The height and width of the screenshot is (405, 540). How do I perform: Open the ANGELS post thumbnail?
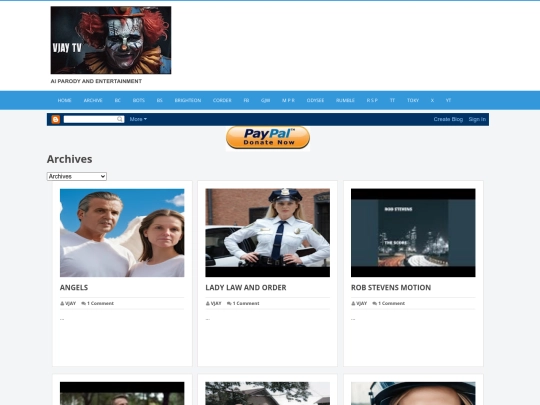coord(122,233)
